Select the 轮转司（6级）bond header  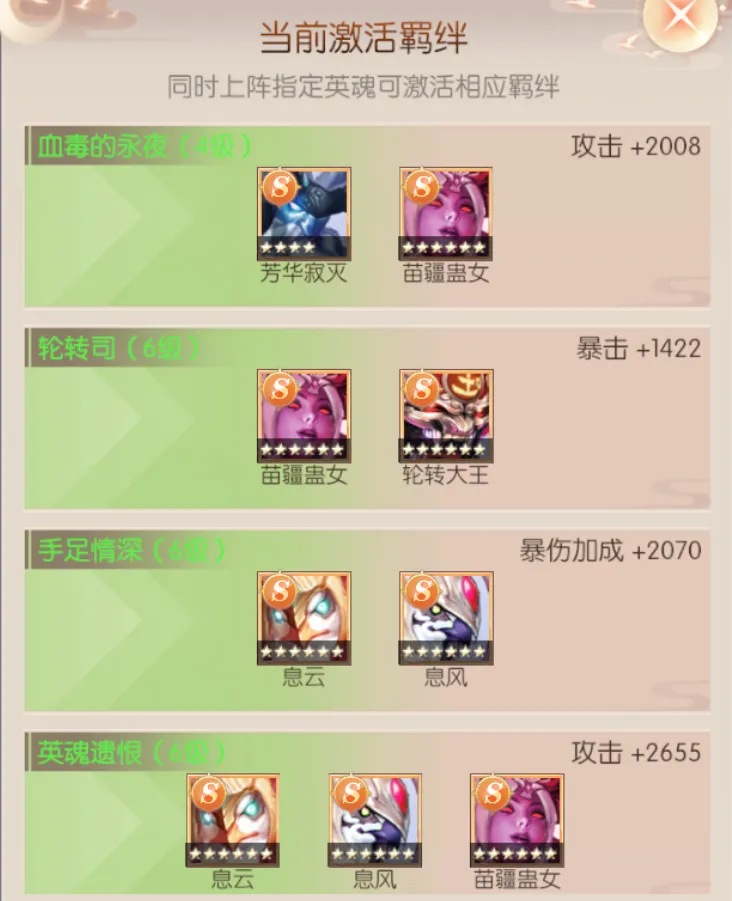pos(119,349)
